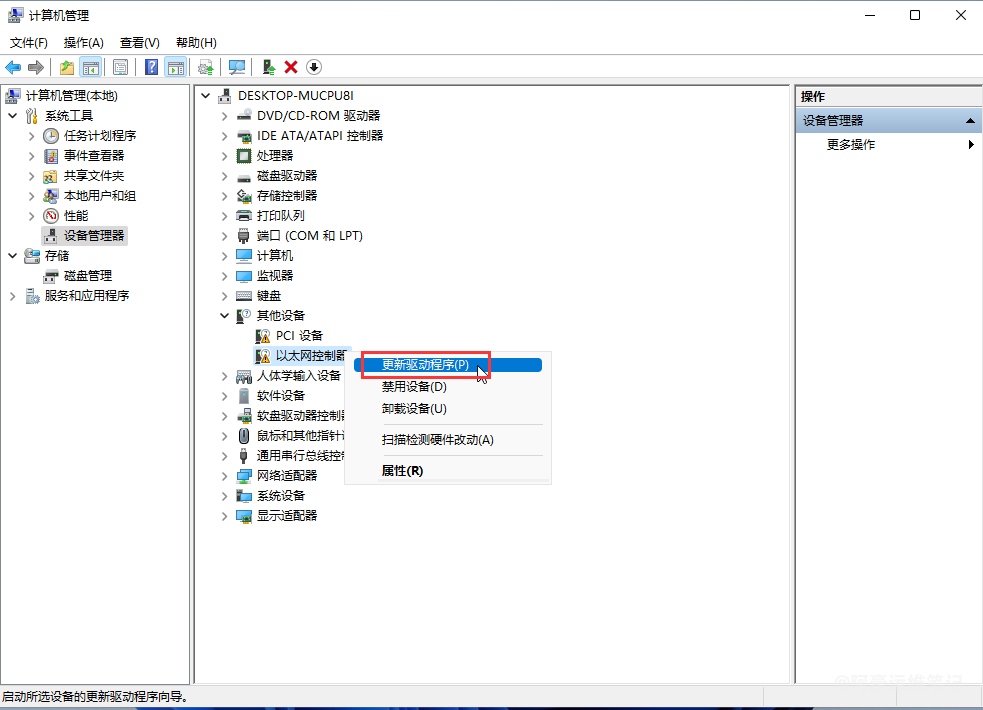
Task: Toggle the show/hide console tree button
Action: pyautogui.click(x=91, y=67)
